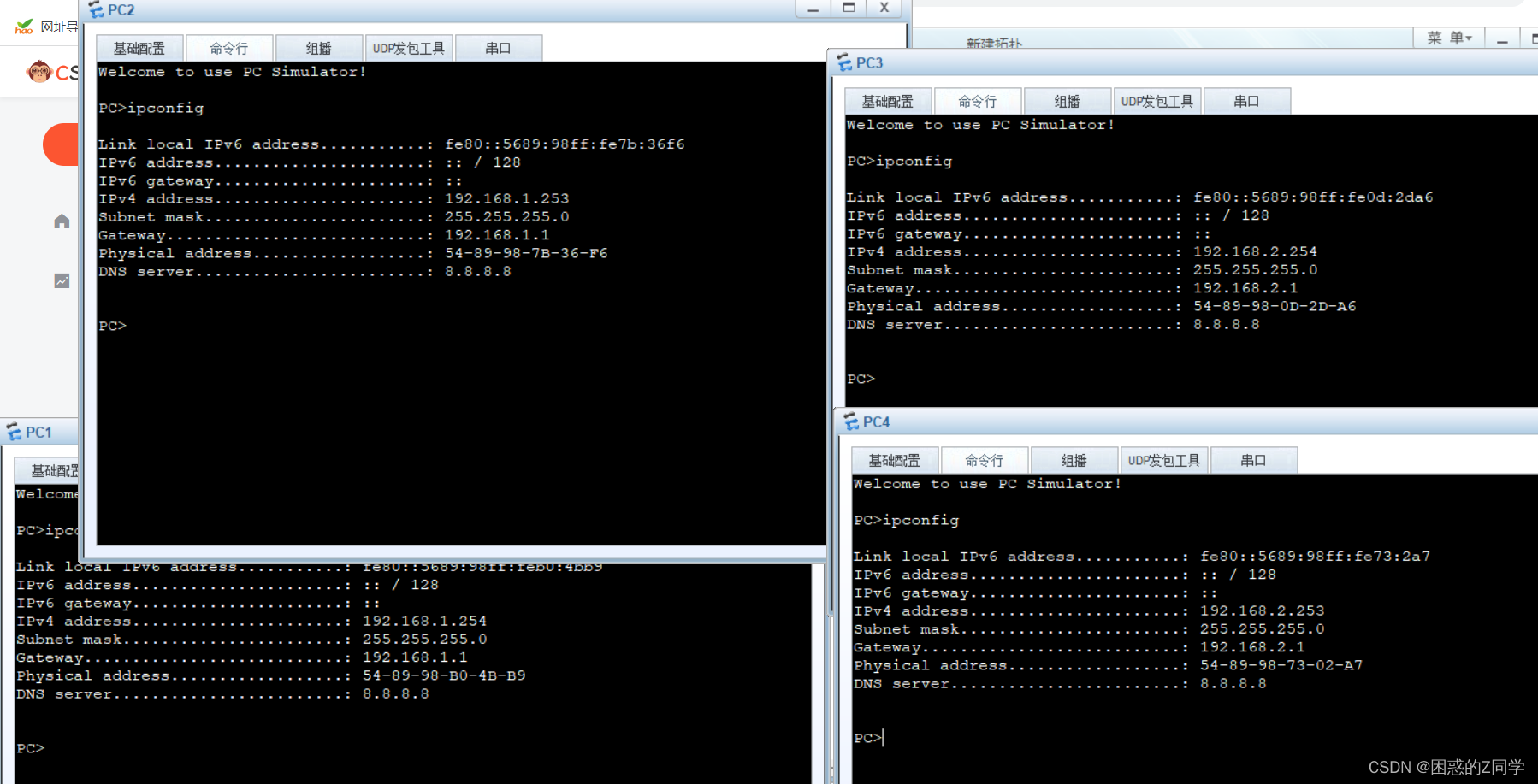Click PC2 gateway value 192.168.1.1
1538x784 pixels.
497,235
